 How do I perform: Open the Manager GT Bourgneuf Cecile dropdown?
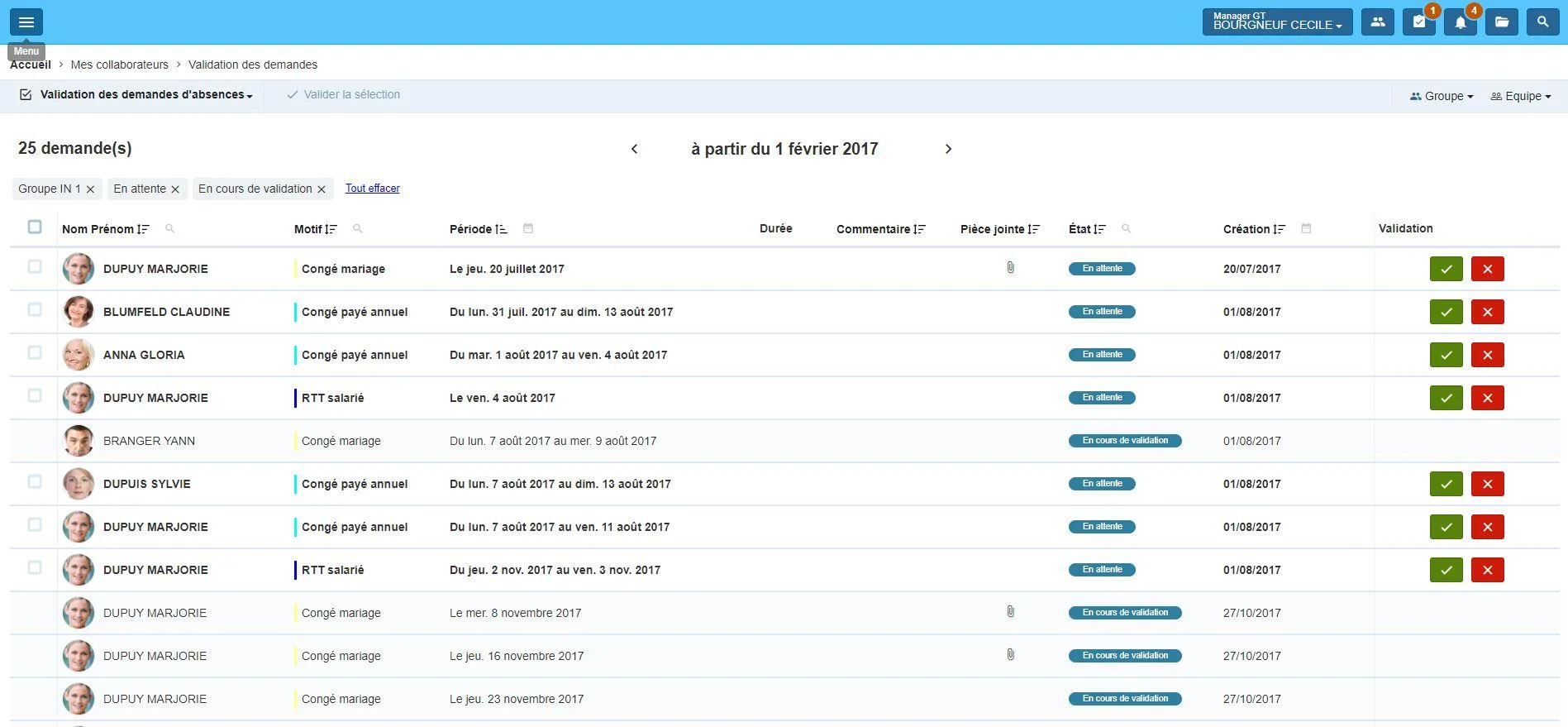pos(1277,22)
